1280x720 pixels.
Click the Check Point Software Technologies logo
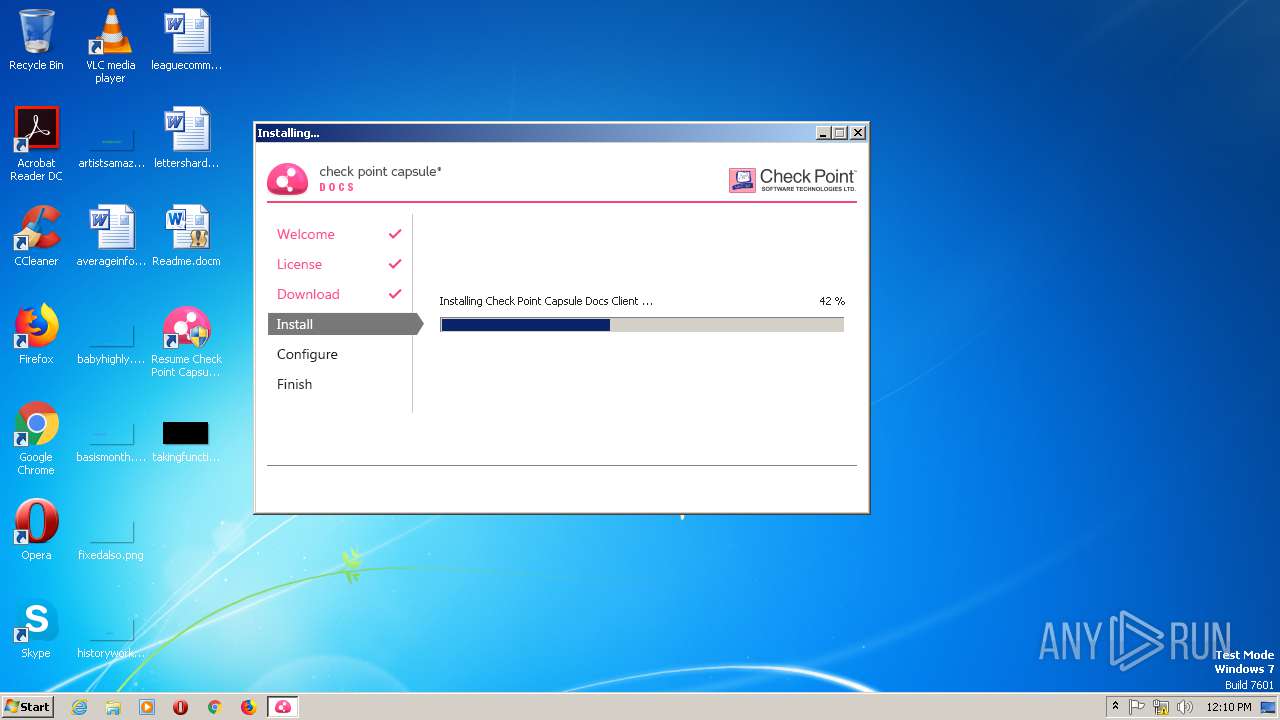click(x=793, y=179)
